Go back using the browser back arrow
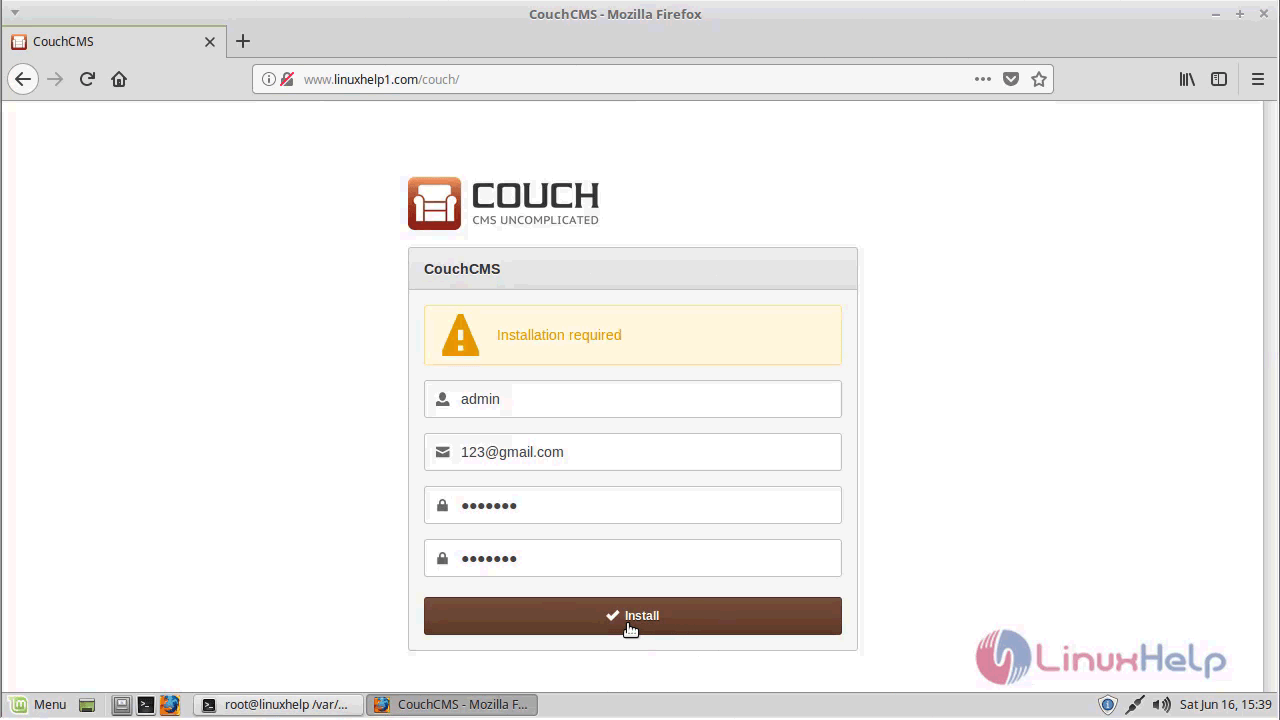 coord(23,79)
